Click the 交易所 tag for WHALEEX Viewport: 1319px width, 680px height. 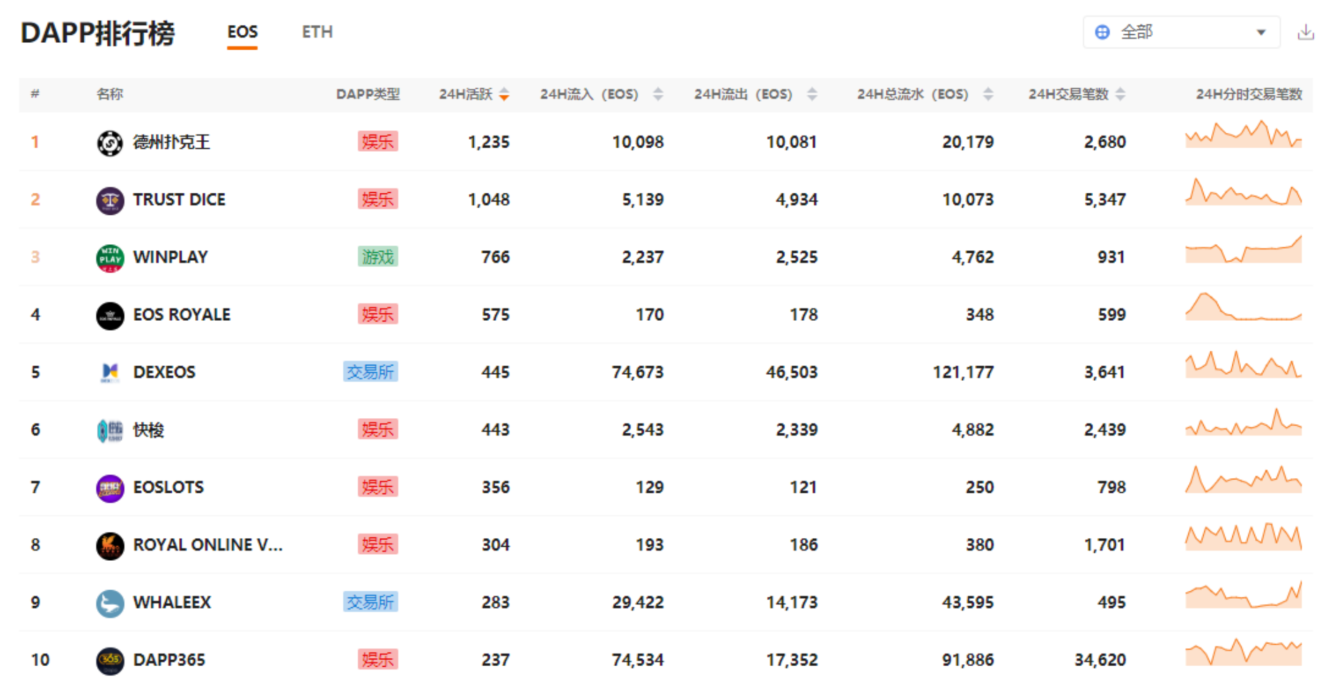coord(371,602)
